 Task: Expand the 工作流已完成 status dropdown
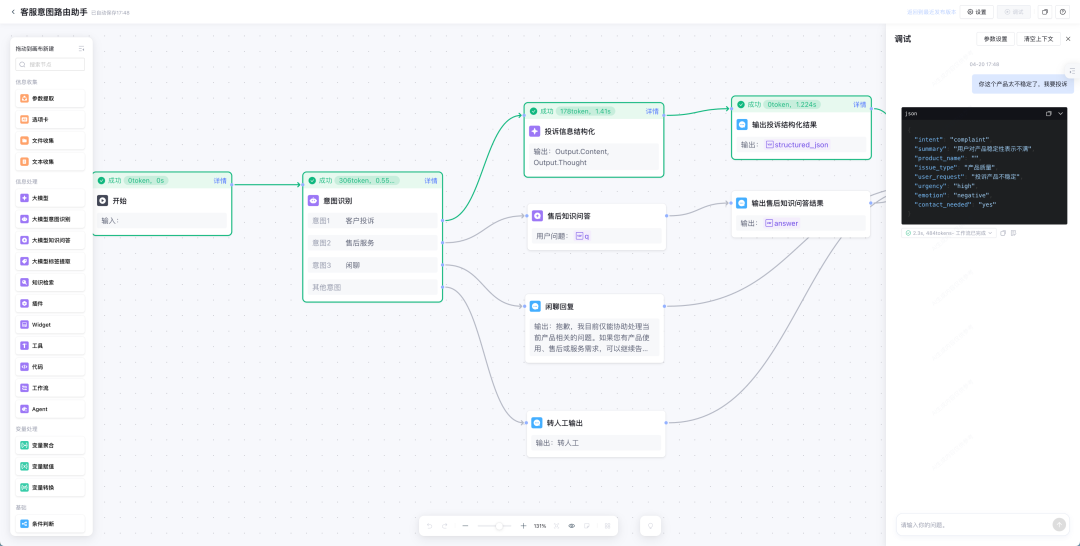[949, 233]
